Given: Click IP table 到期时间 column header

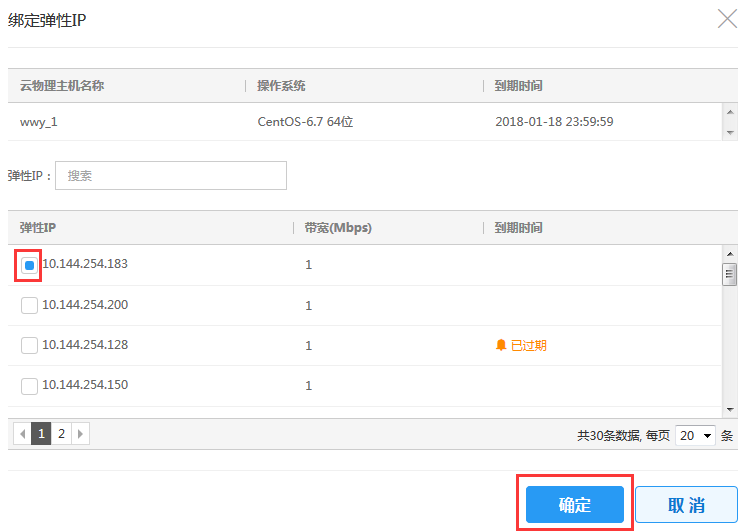Looking at the screenshot, I should tap(518, 227).
